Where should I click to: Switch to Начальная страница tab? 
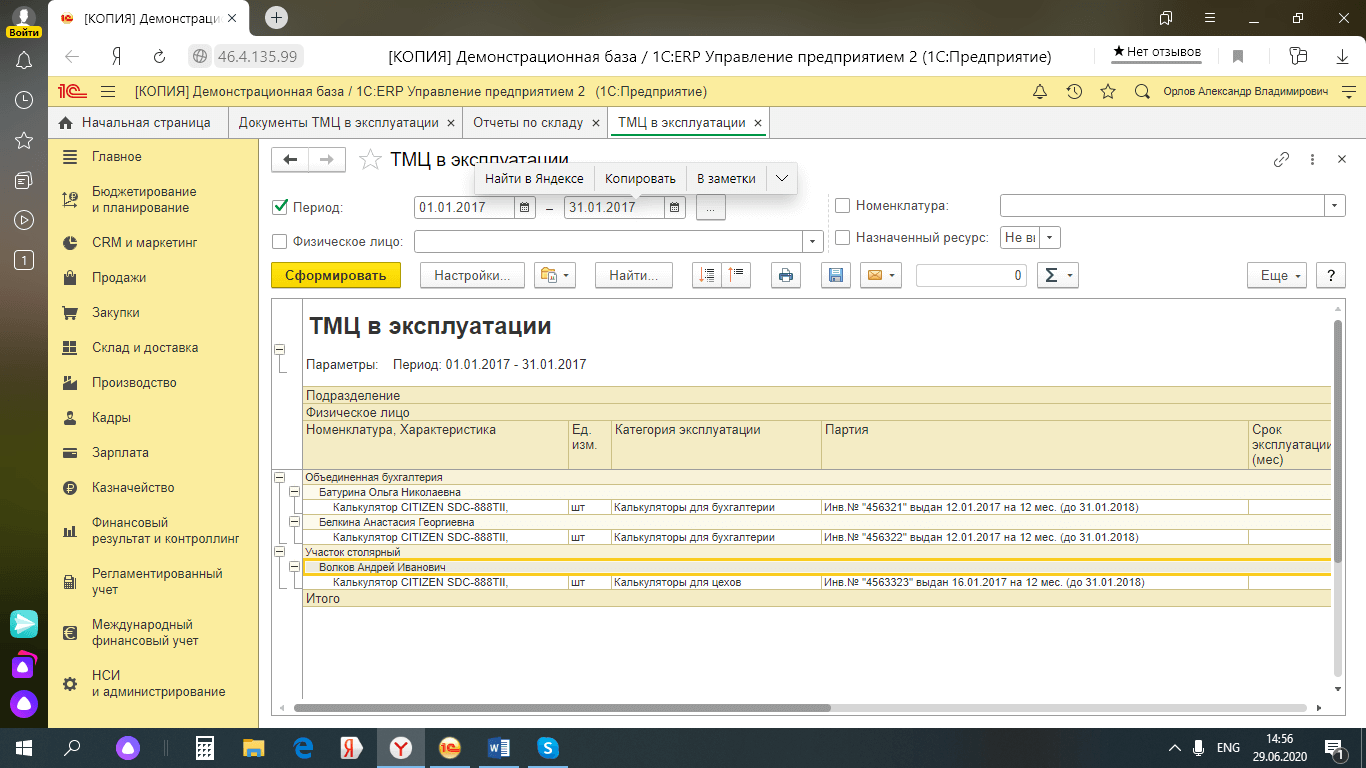click(136, 123)
